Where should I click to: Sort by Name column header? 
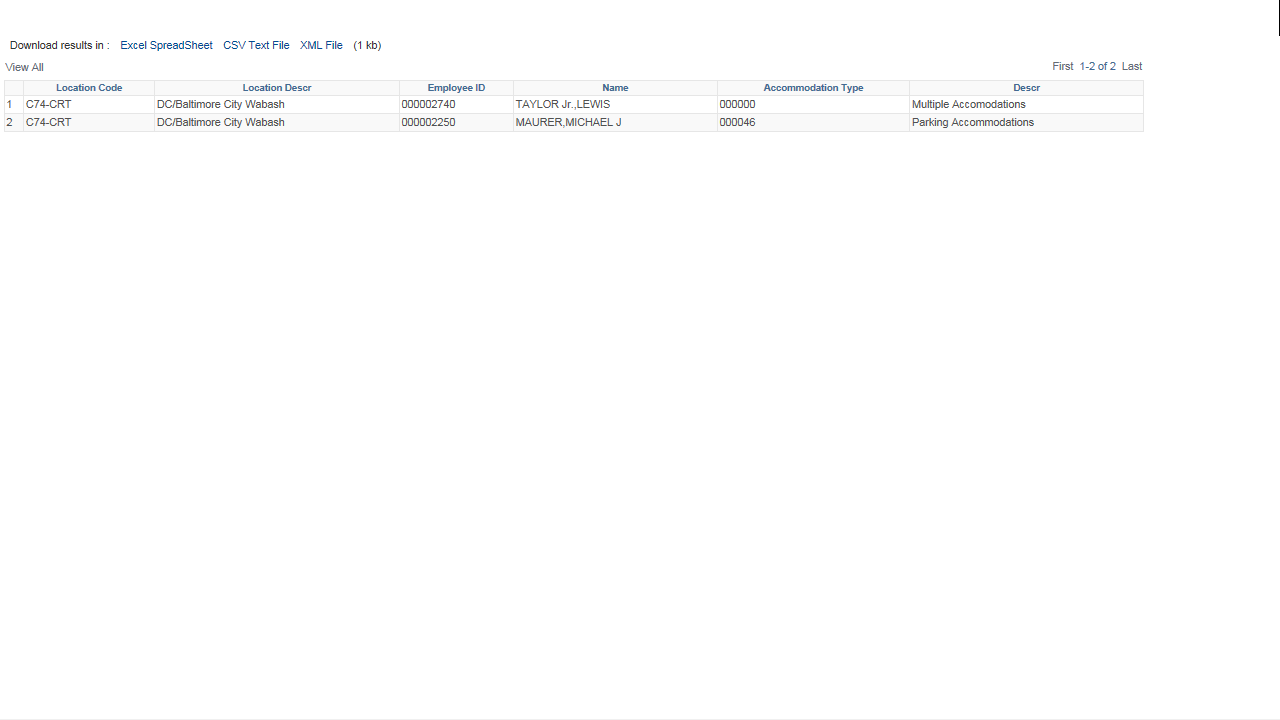pyautogui.click(x=615, y=88)
